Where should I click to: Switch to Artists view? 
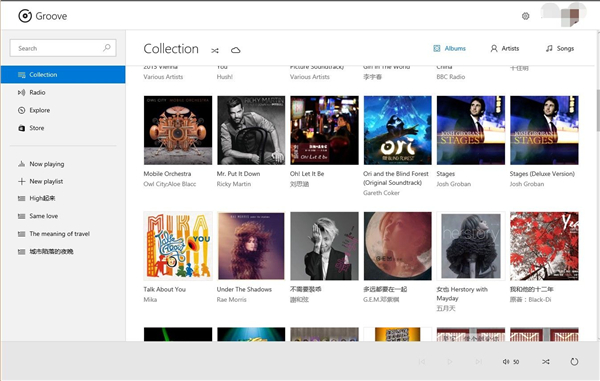pos(505,48)
